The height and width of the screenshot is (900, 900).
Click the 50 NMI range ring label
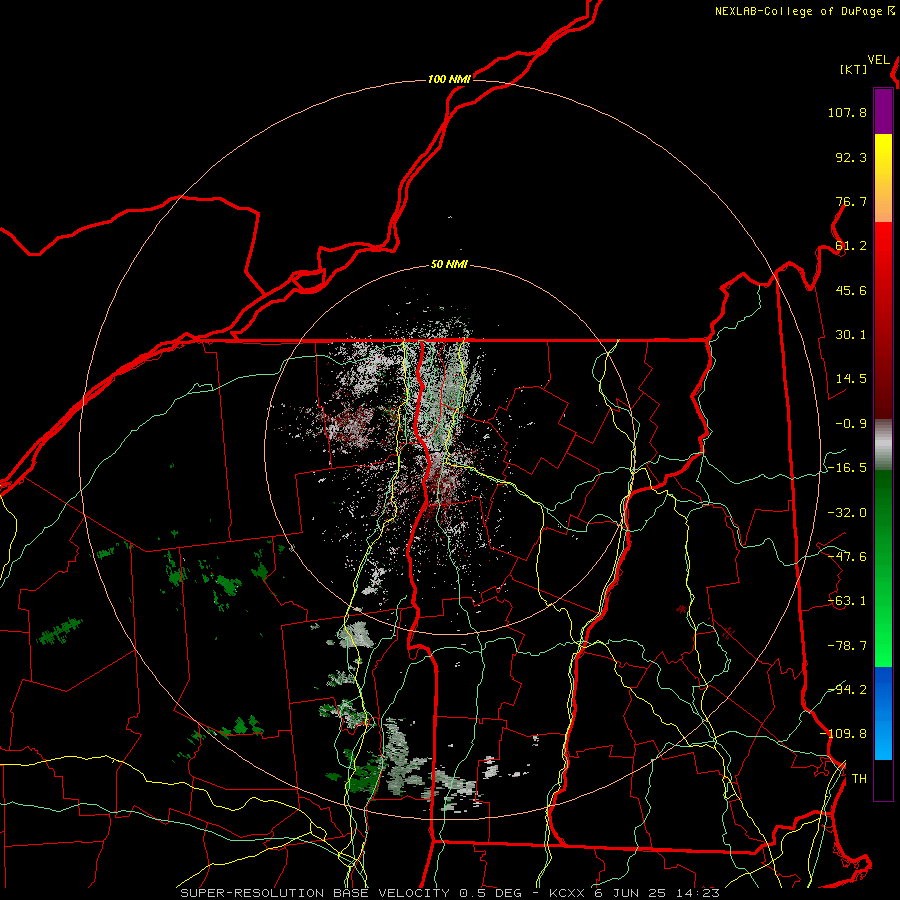(449, 265)
